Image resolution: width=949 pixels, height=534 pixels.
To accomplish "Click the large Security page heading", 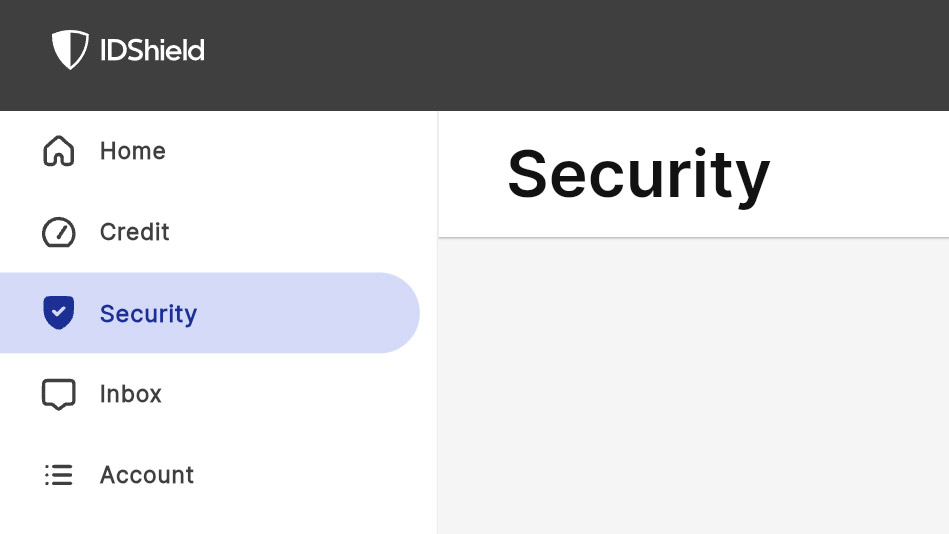I will click(x=638, y=175).
